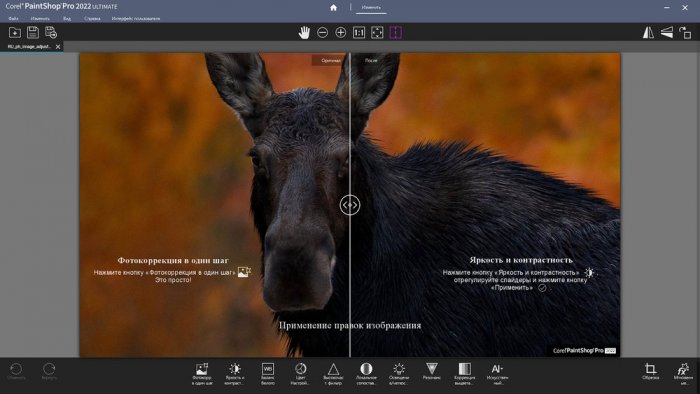700x394 pixels.
Task: Select the Pan hand tool
Action: point(304,33)
